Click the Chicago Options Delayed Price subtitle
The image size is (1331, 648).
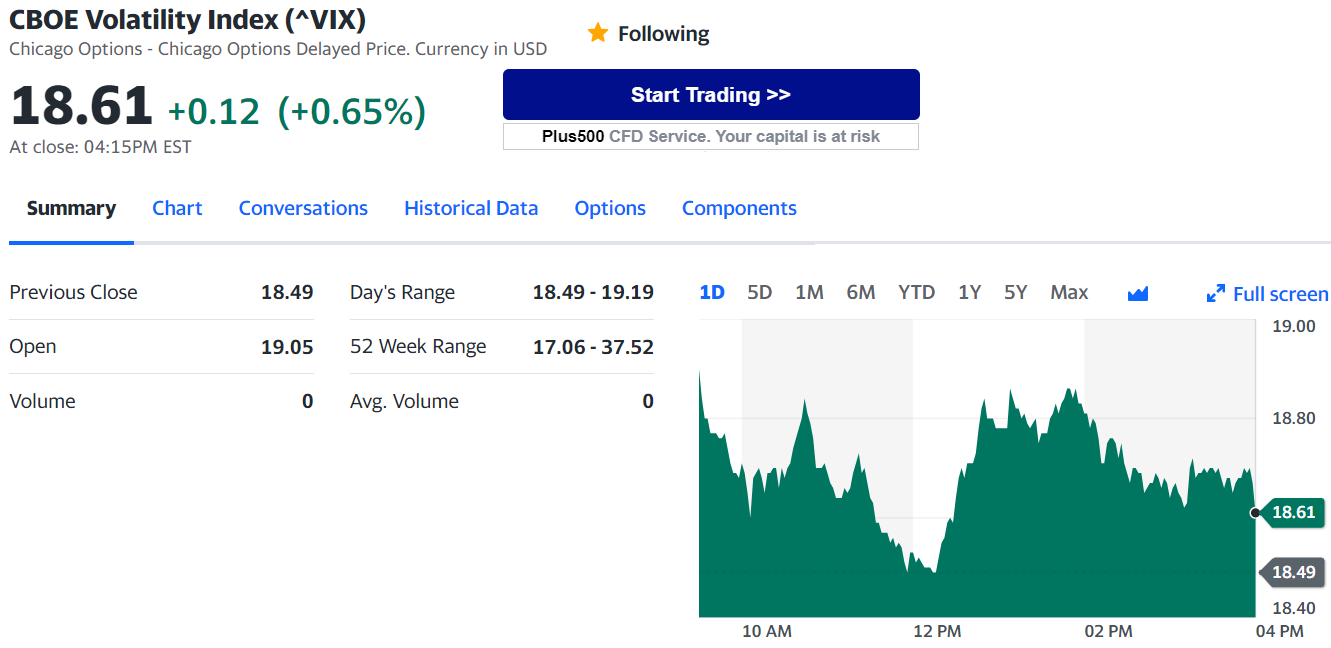coord(278,48)
